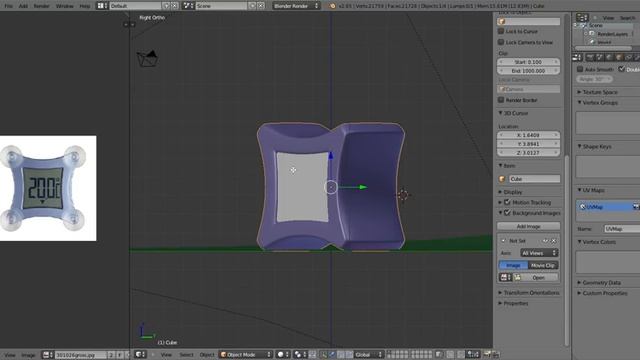The image size is (640, 360).
Task: Enable Lock Camera to View checkbox
Action: (501, 42)
